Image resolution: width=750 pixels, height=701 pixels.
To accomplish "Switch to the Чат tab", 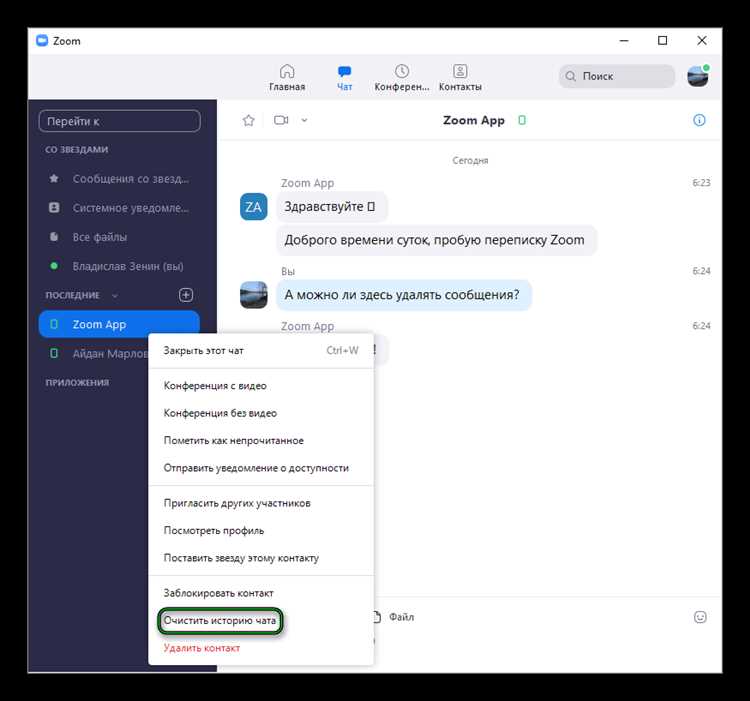I will click(344, 77).
